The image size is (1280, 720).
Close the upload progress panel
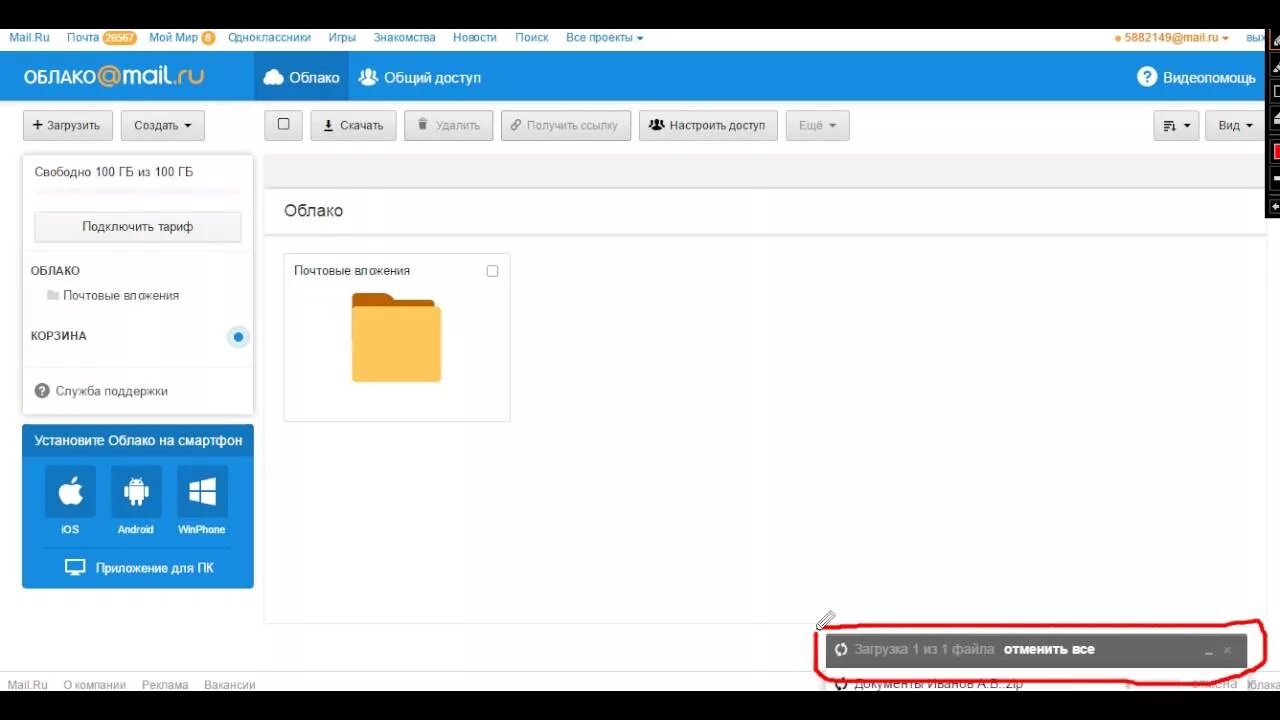tap(1227, 650)
